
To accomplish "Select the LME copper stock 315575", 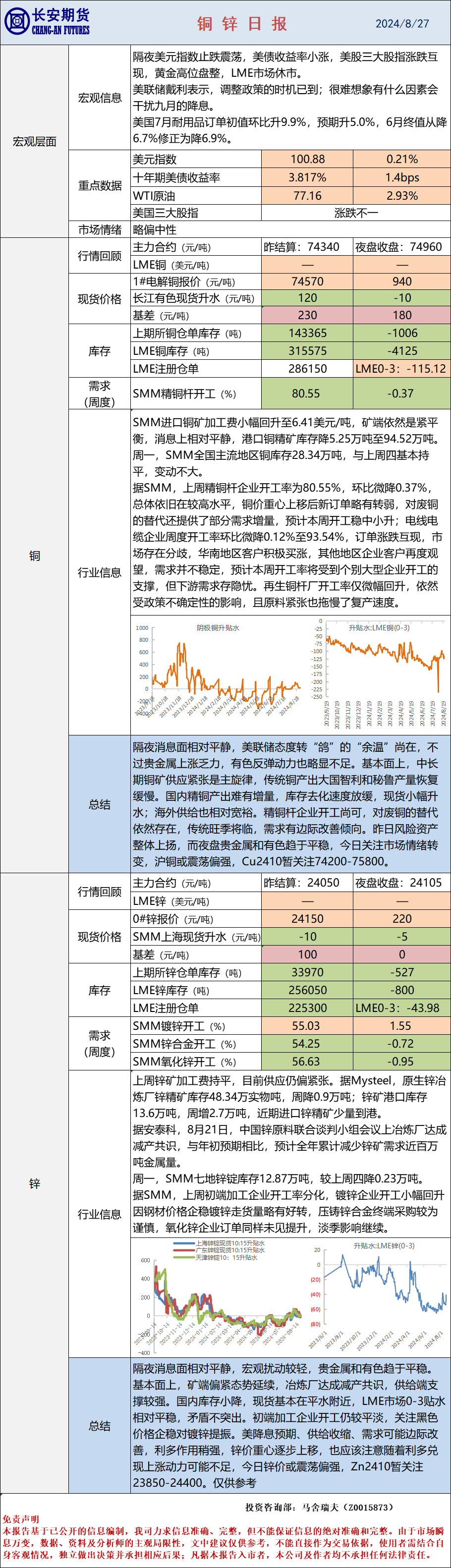I will (307, 350).
